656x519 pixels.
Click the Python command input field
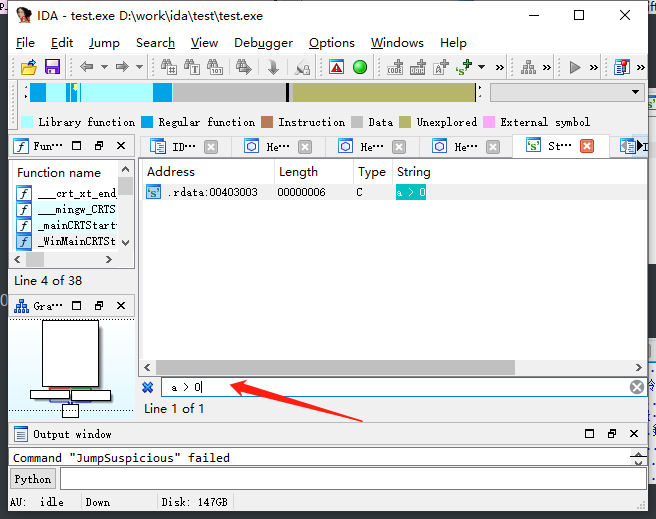click(x=354, y=478)
